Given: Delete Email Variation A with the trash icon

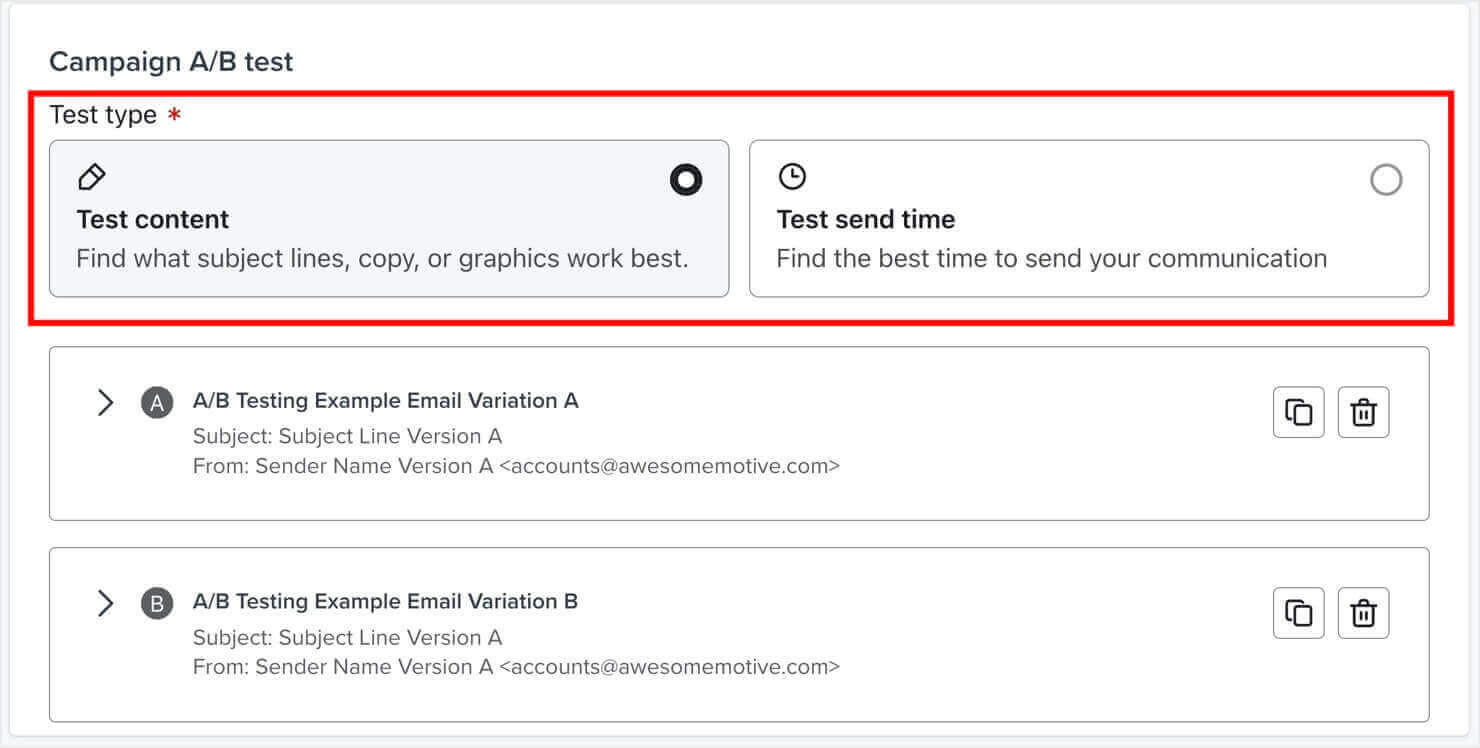Looking at the screenshot, I should click(x=1364, y=411).
